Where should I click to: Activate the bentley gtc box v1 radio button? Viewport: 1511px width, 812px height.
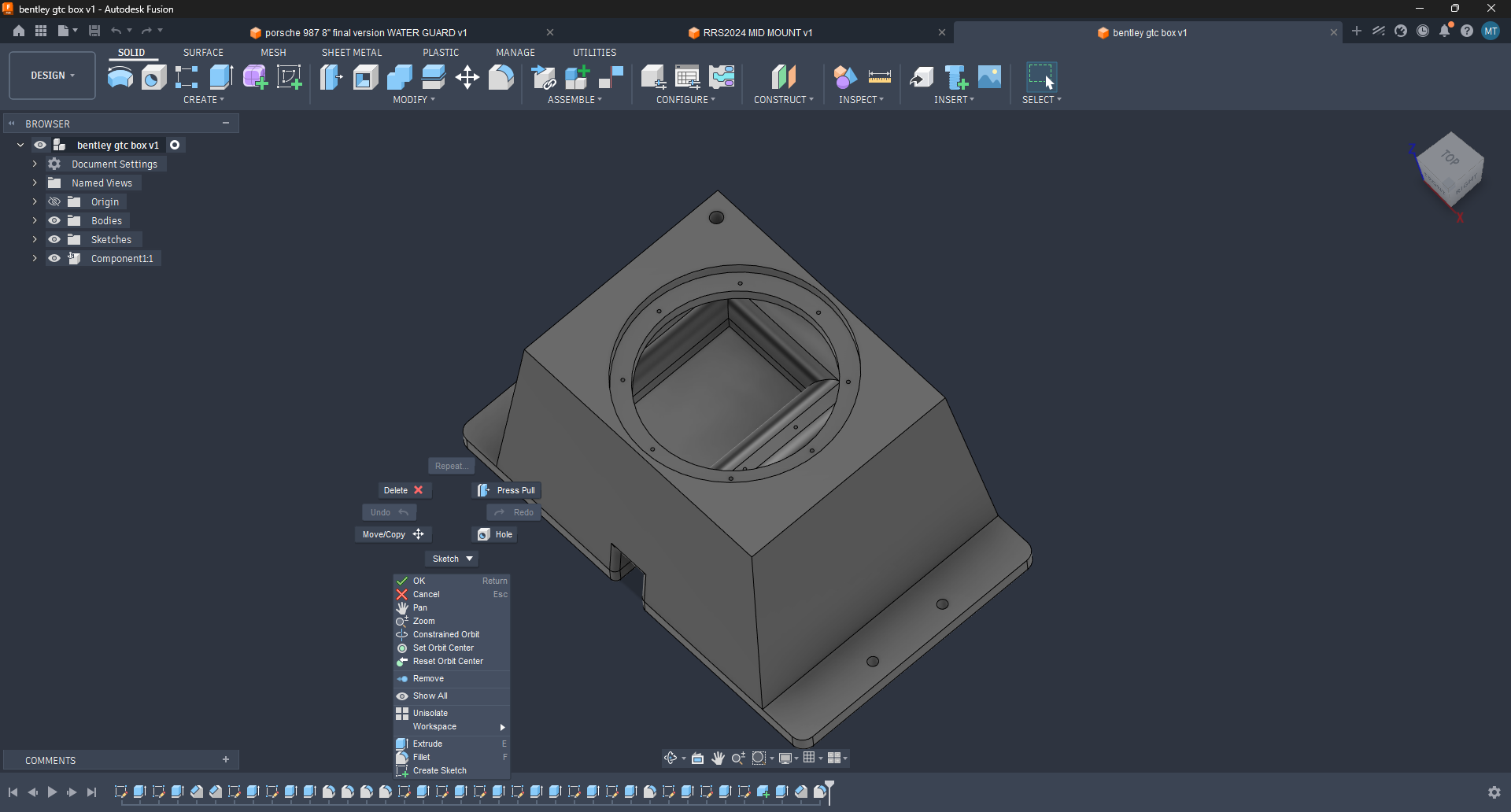[175, 145]
